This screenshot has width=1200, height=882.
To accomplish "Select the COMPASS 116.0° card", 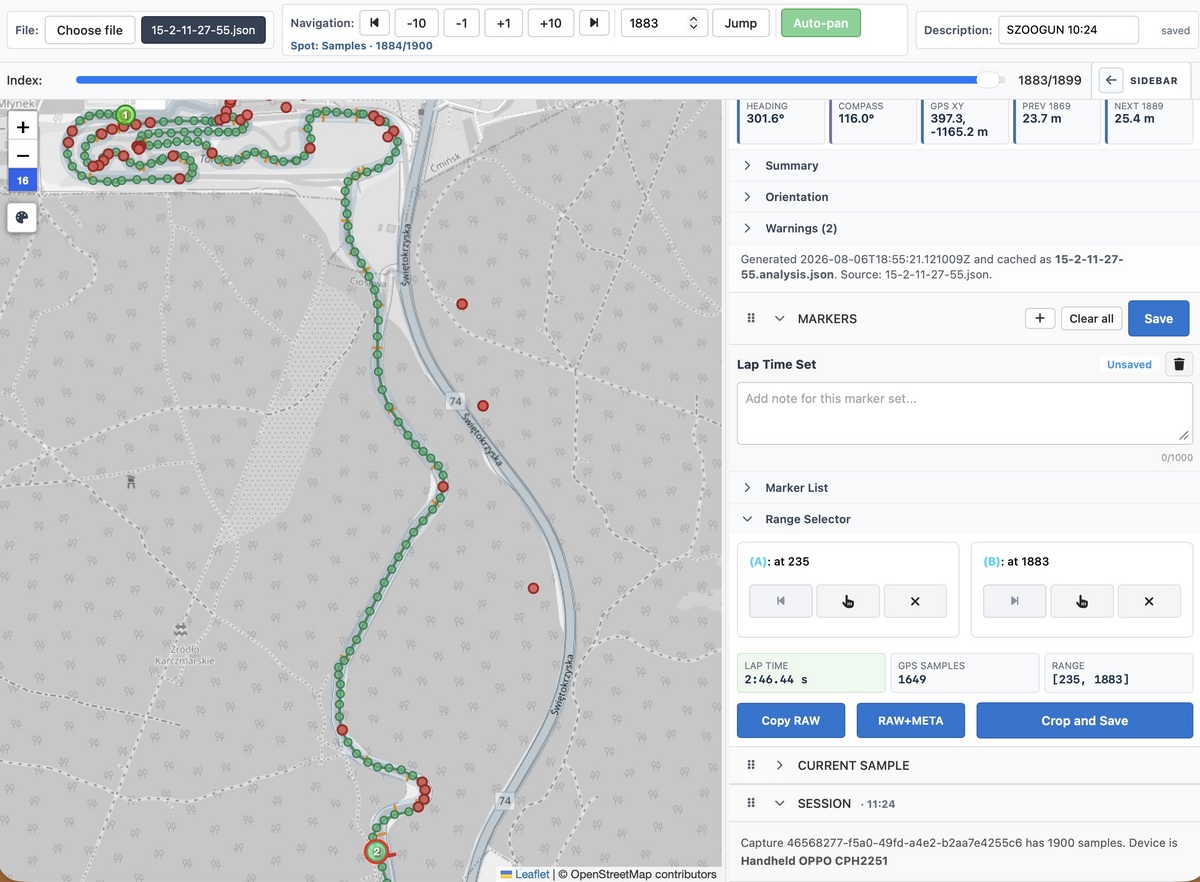I will pos(872,120).
